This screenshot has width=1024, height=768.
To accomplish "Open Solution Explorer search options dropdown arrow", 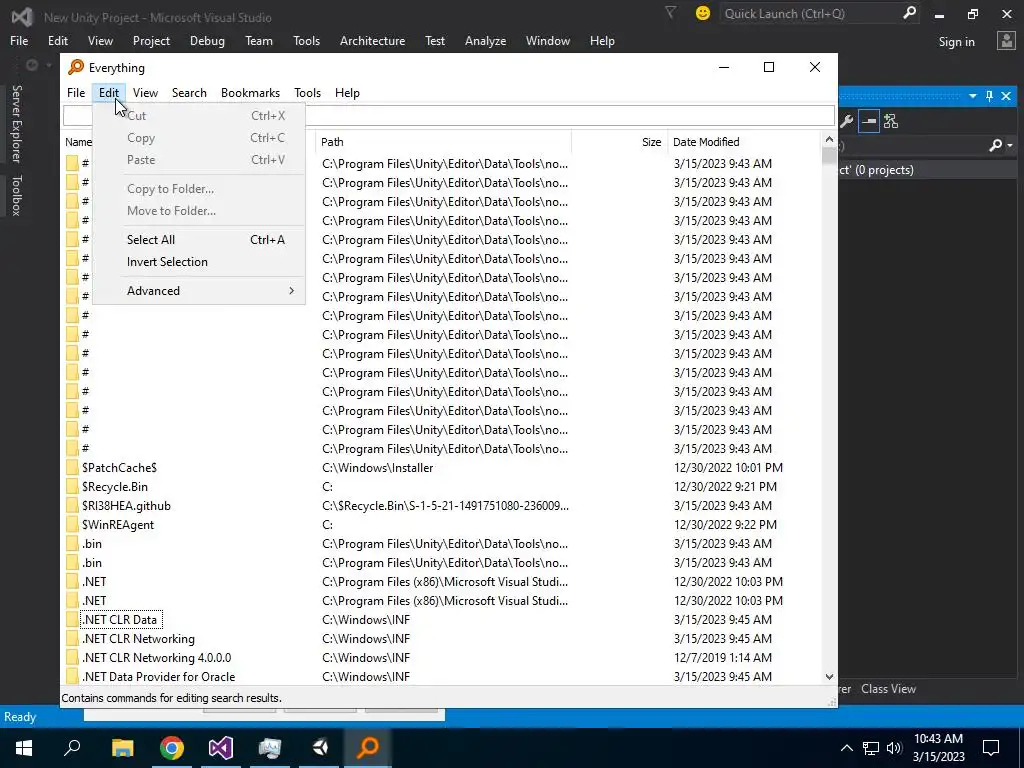I will pyautogui.click(x=1010, y=146).
